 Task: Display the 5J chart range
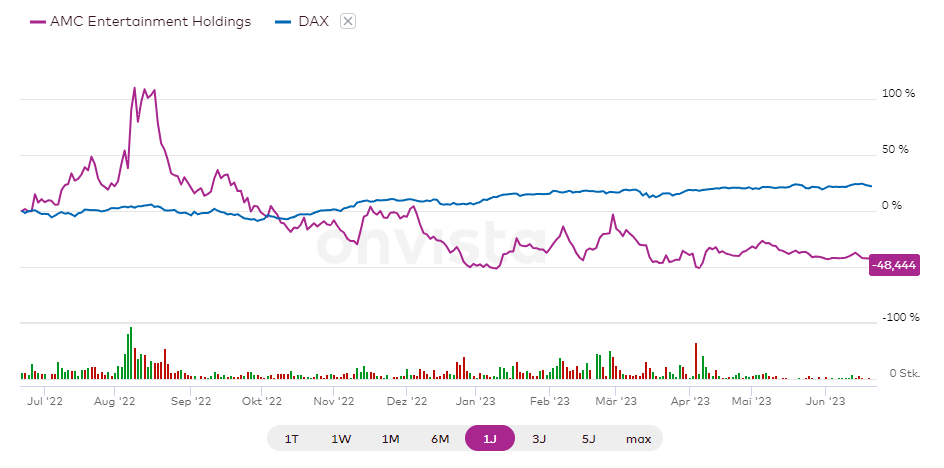point(588,439)
